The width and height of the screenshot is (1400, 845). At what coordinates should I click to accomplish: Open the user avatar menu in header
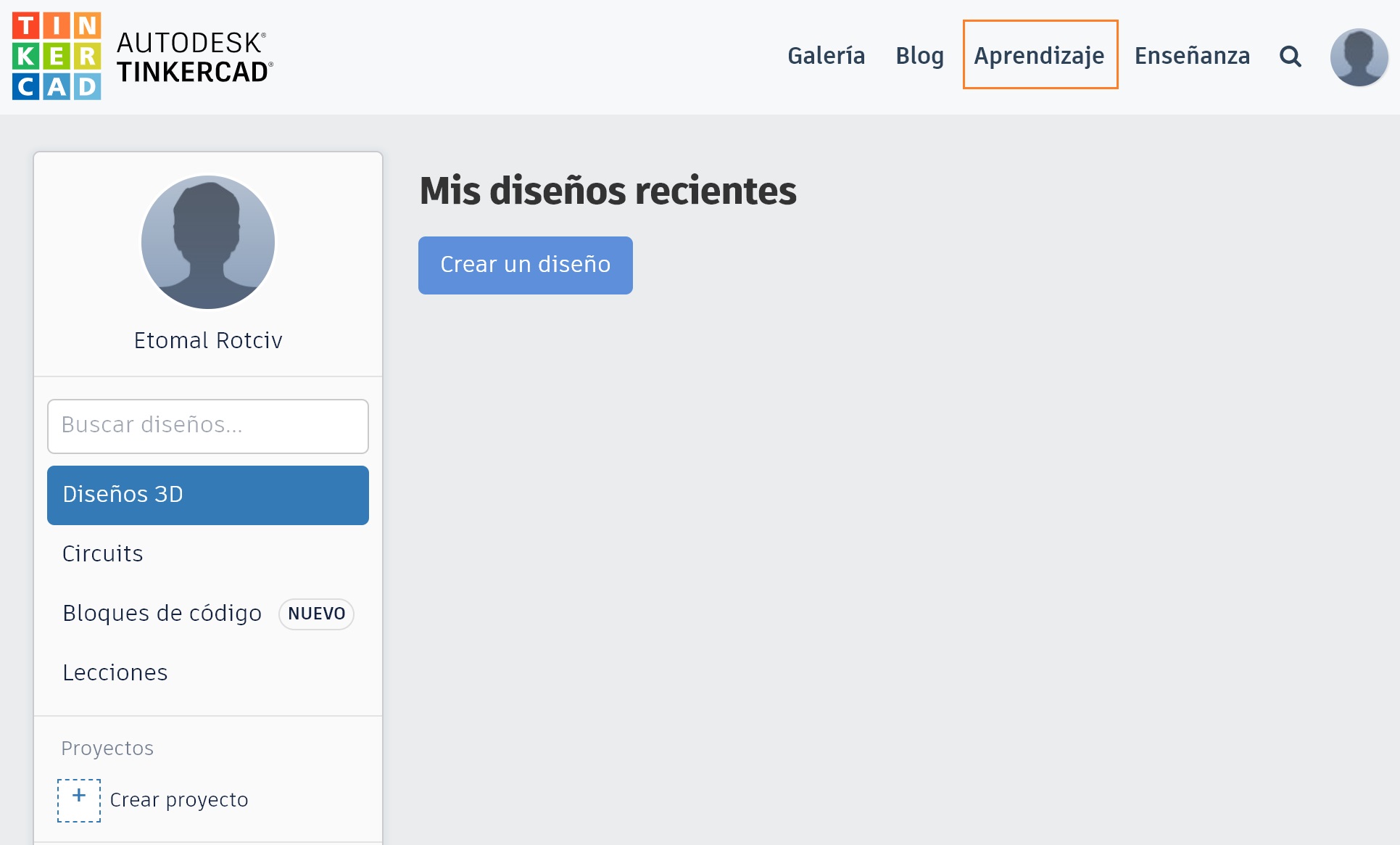point(1359,57)
